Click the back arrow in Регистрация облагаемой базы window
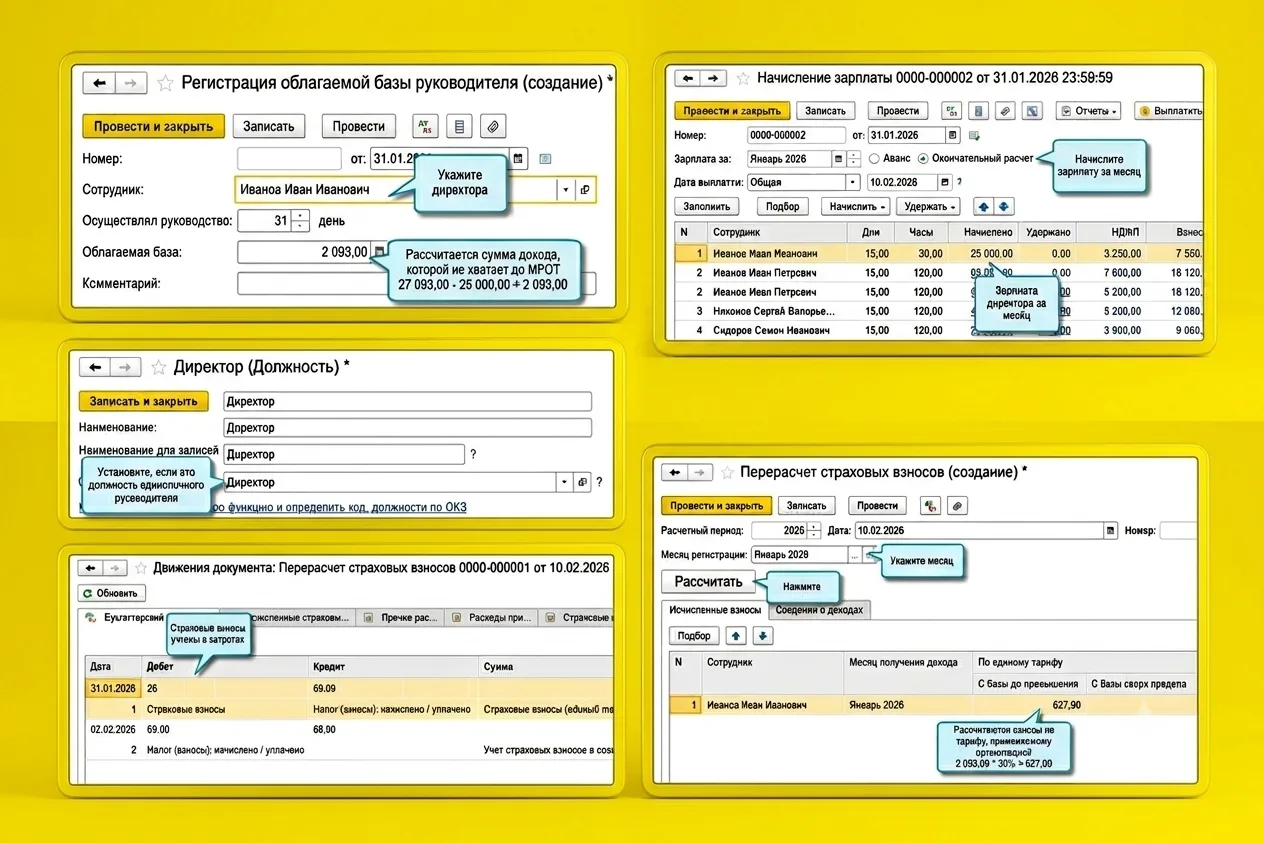 point(100,84)
